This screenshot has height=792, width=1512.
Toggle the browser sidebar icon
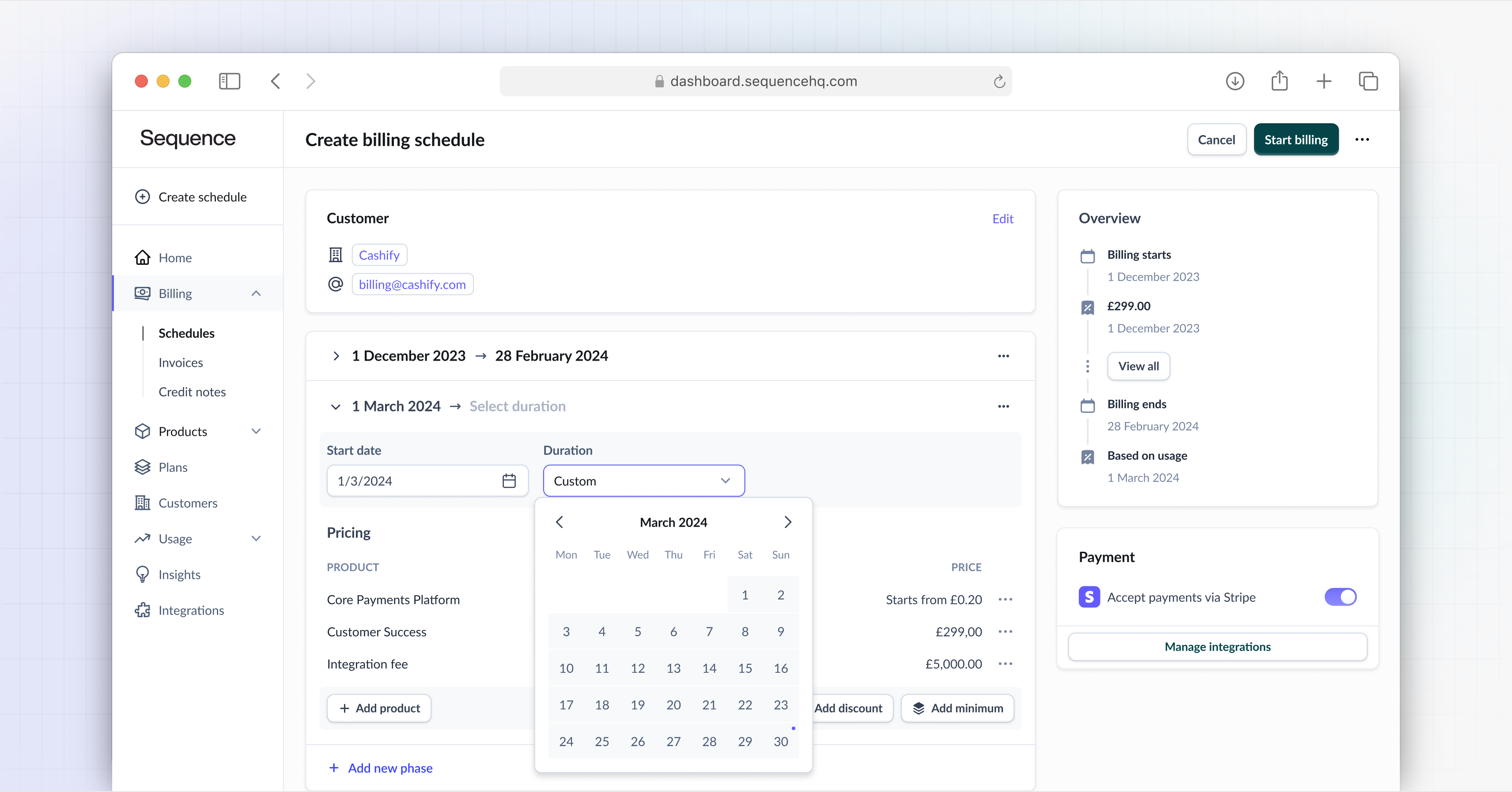(x=230, y=81)
